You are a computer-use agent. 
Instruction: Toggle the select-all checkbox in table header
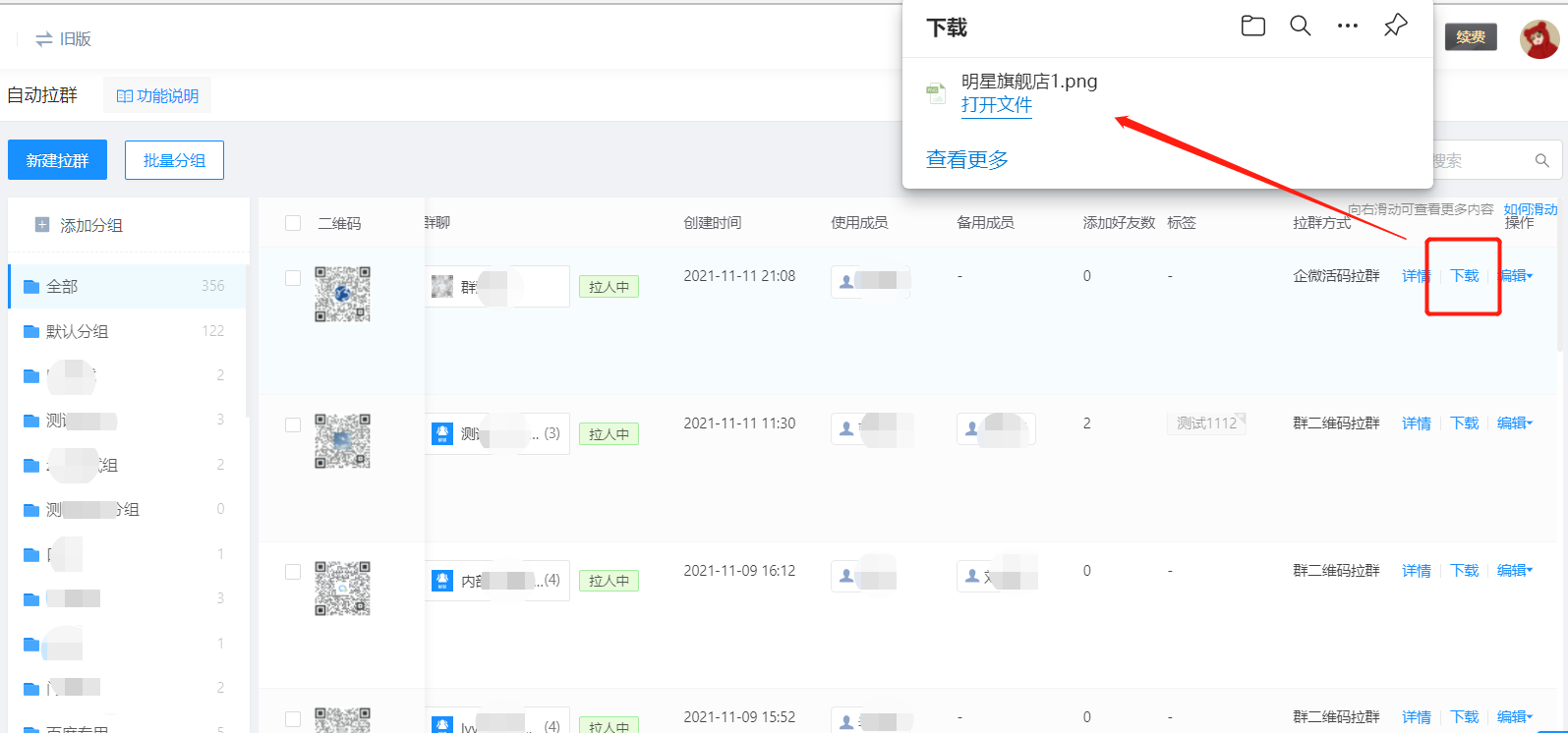coord(293,223)
